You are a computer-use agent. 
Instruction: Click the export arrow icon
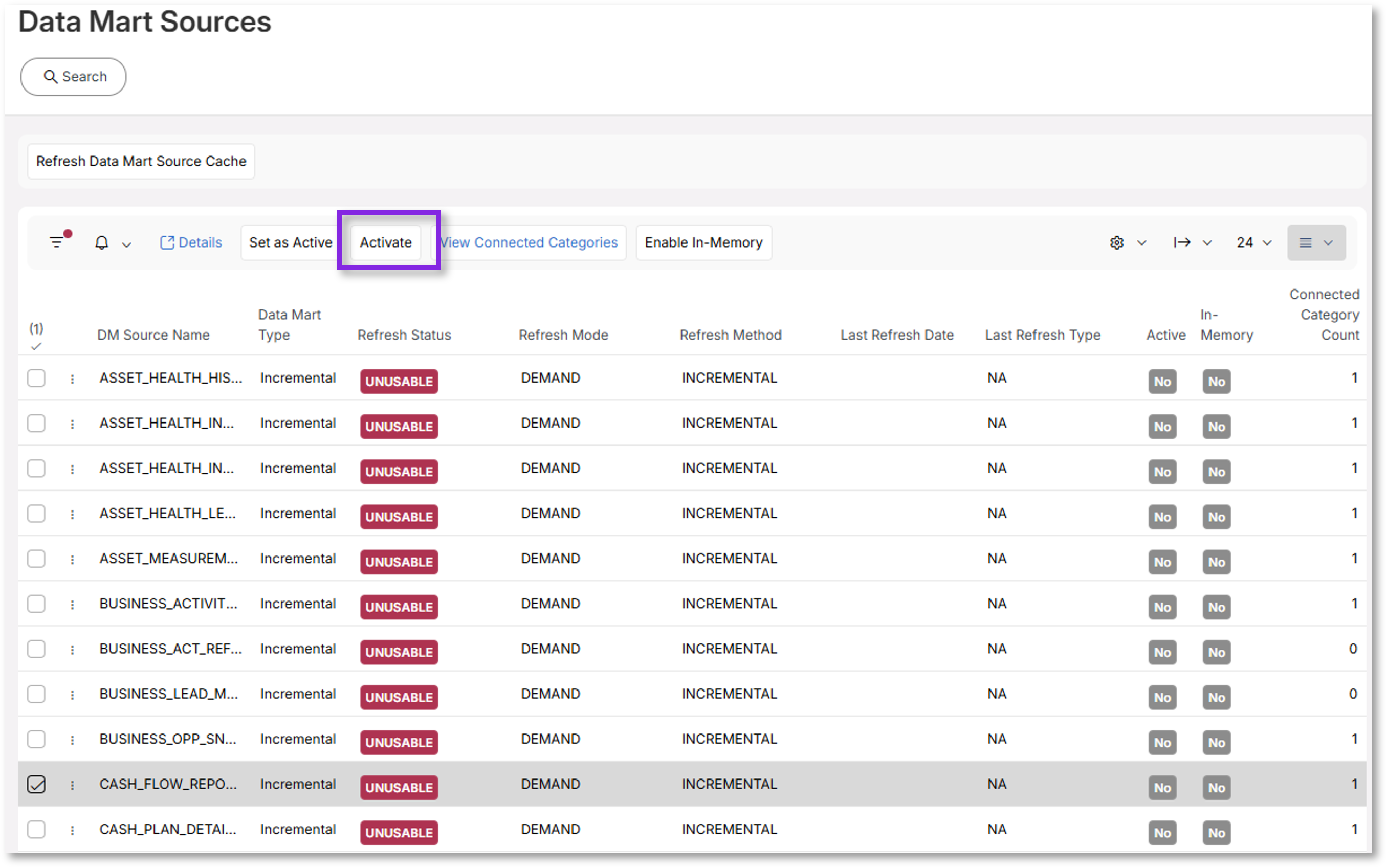click(1181, 243)
